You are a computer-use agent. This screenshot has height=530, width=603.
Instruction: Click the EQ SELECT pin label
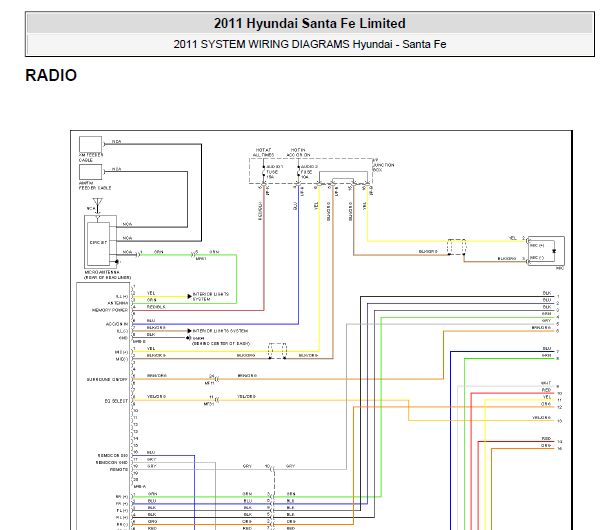pos(116,401)
